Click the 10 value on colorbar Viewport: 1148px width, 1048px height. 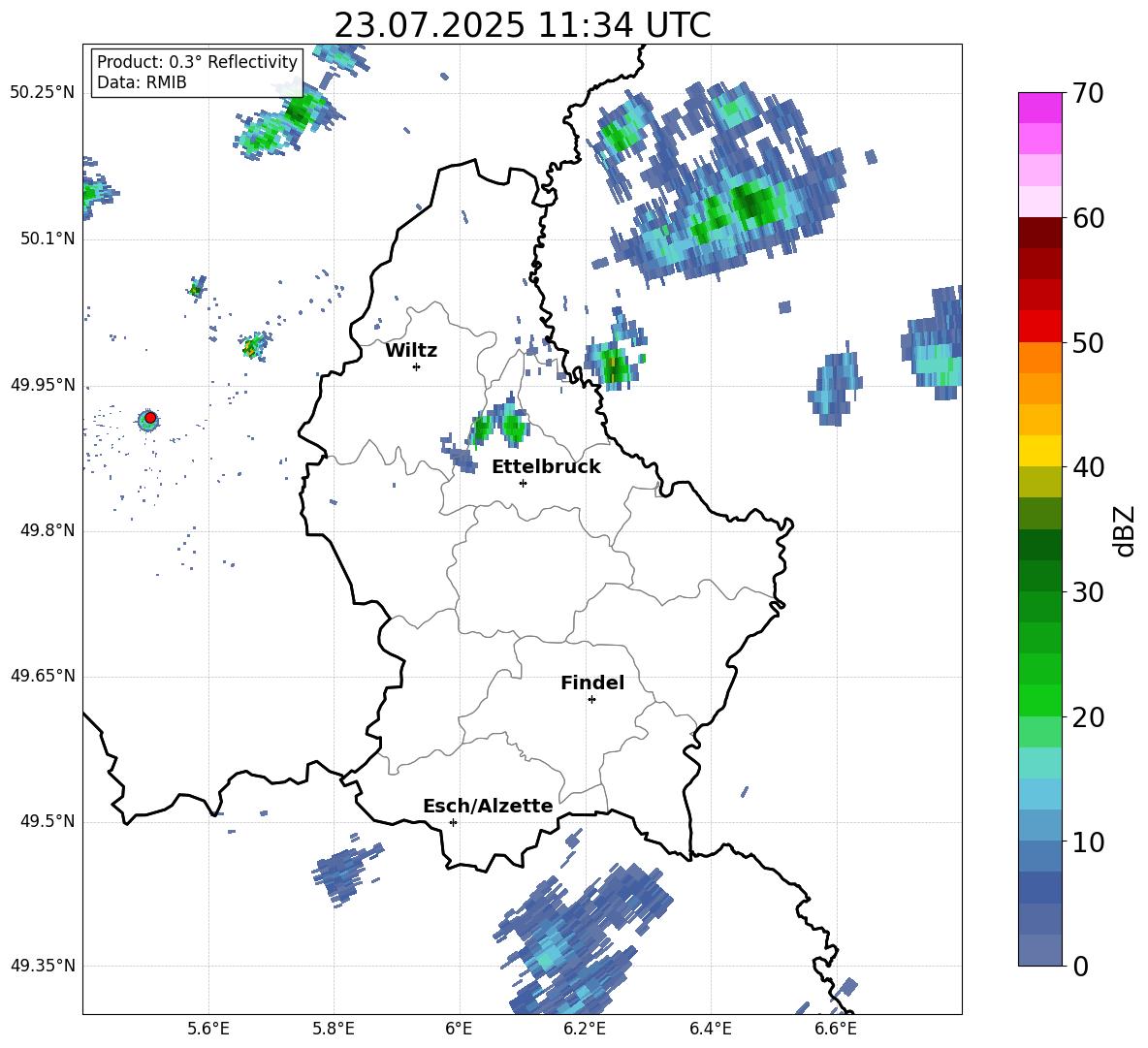click(x=1088, y=842)
